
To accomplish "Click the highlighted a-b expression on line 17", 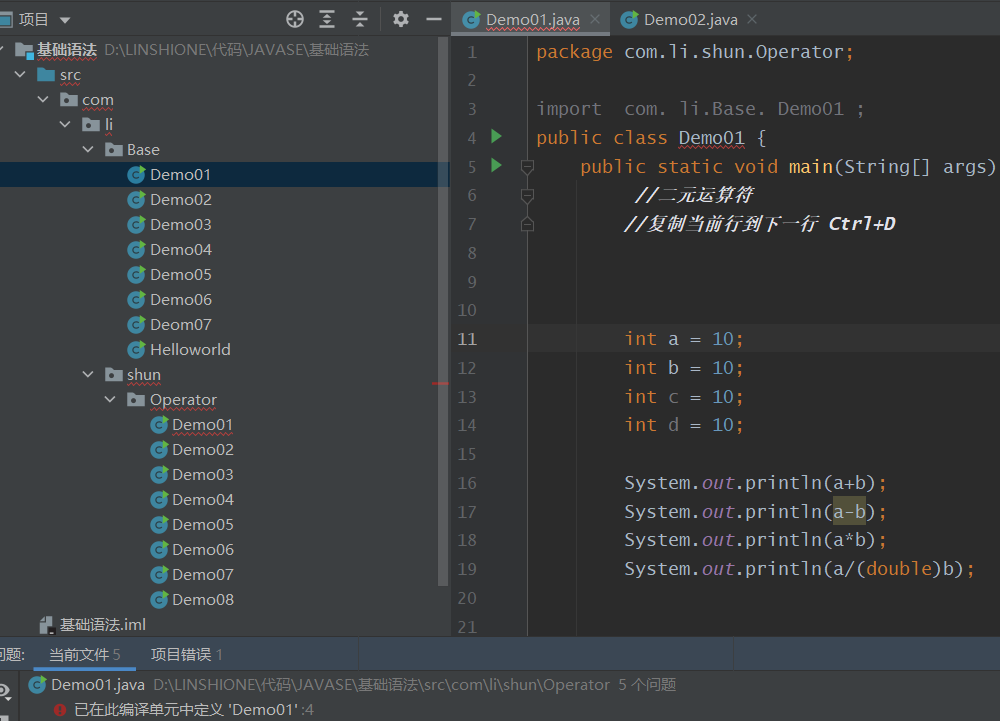I will pos(849,511).
